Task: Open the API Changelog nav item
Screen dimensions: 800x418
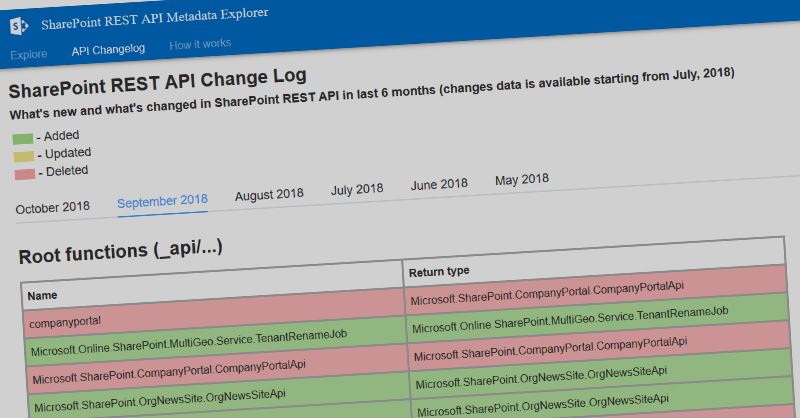Action: (x=108, y=49)
